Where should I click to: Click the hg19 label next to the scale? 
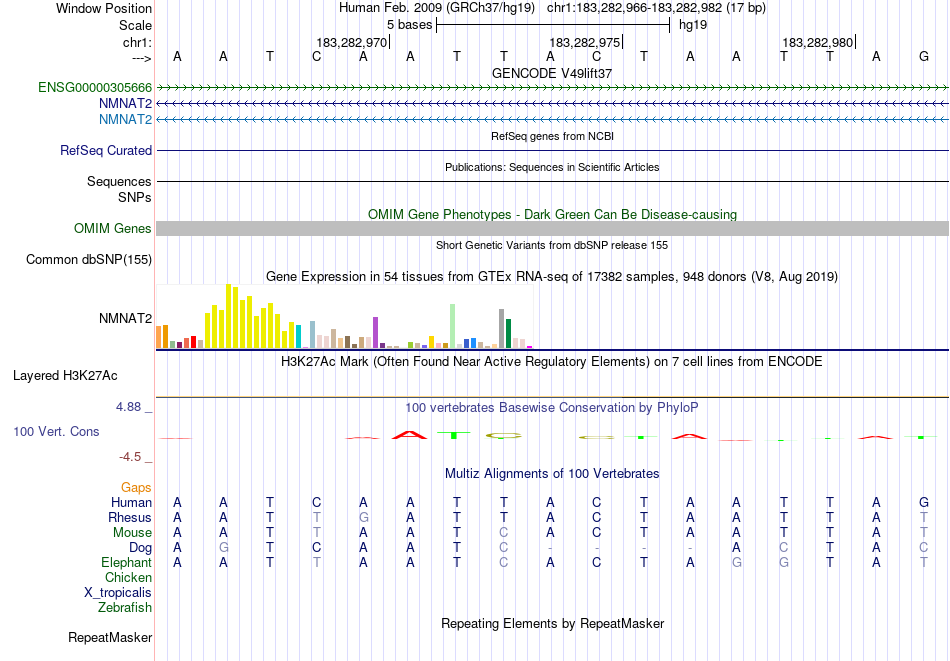[x=693, y=25]
